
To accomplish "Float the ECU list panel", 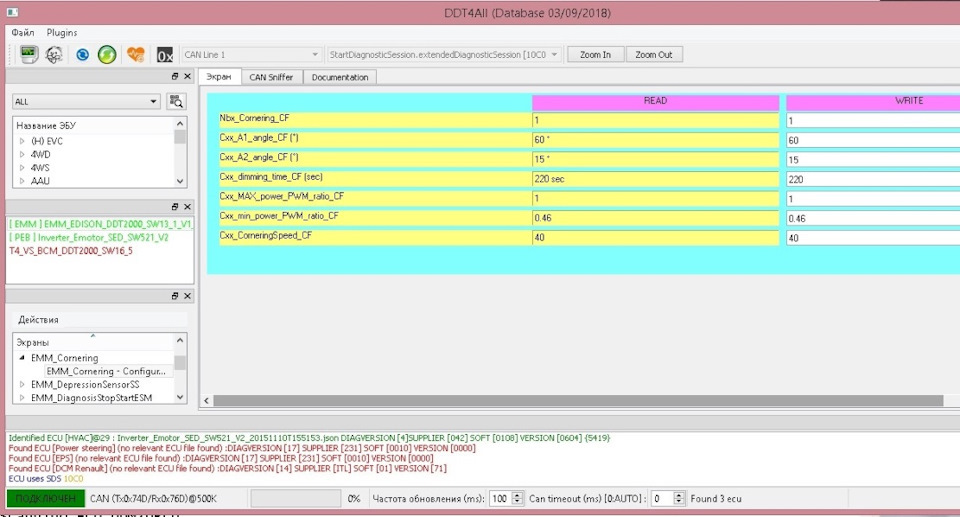I will coord(174,77).
